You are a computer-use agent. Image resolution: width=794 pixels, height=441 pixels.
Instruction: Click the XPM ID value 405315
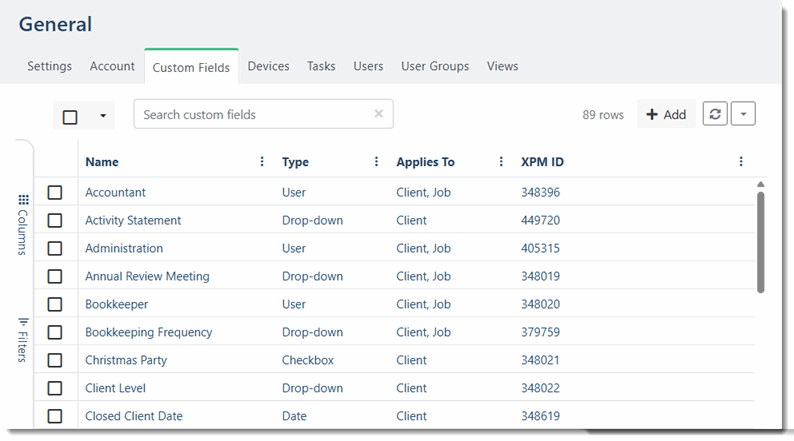(540, 249)
